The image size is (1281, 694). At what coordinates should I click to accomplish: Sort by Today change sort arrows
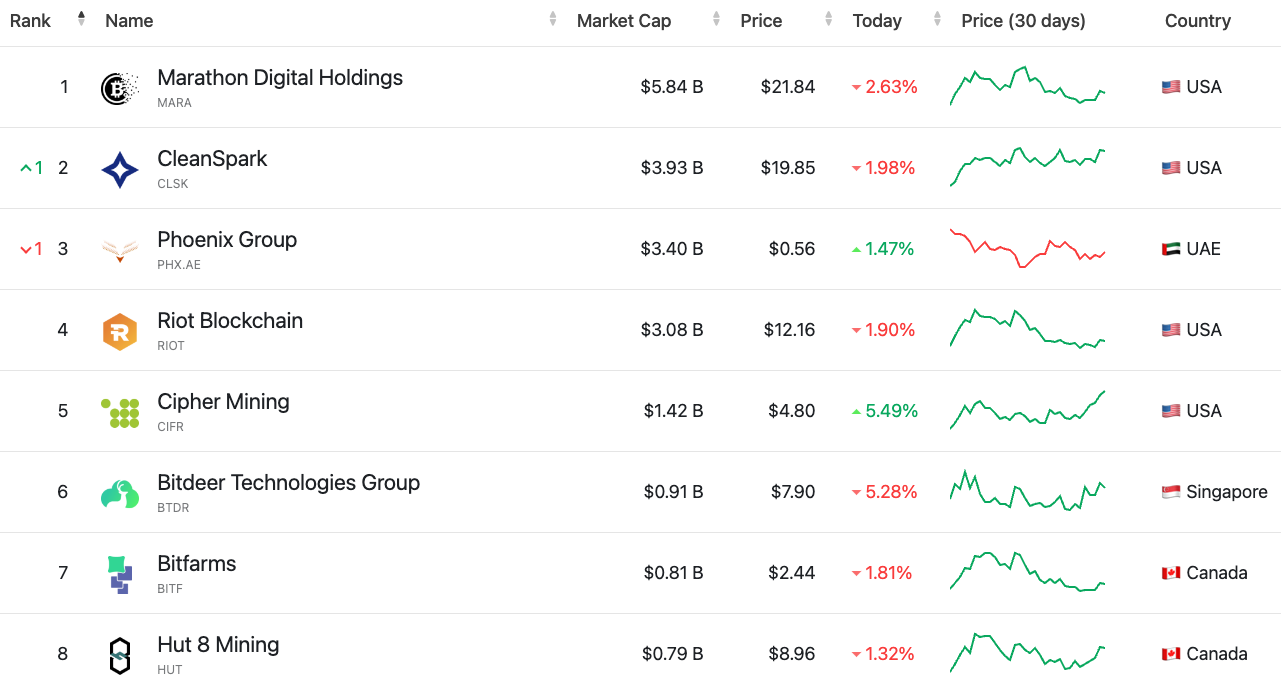(937, 20)
